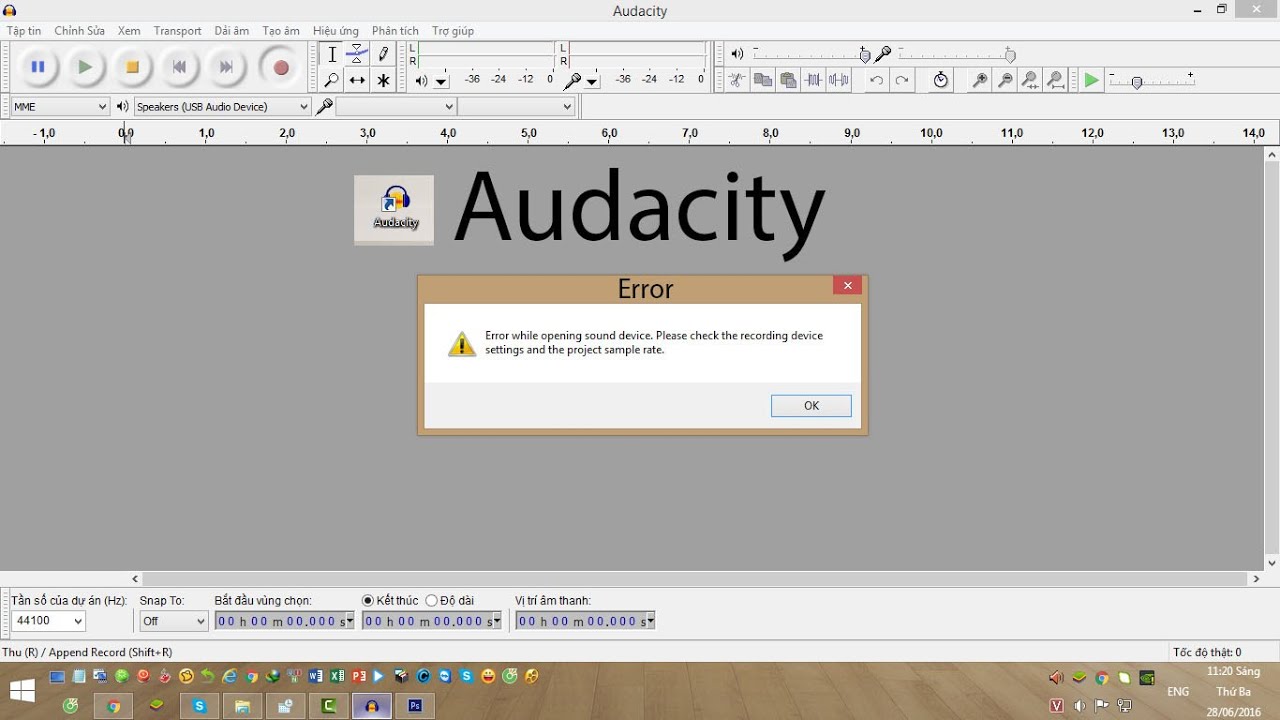
Task: Click the Pause transport button
Action: coord(38,67)
